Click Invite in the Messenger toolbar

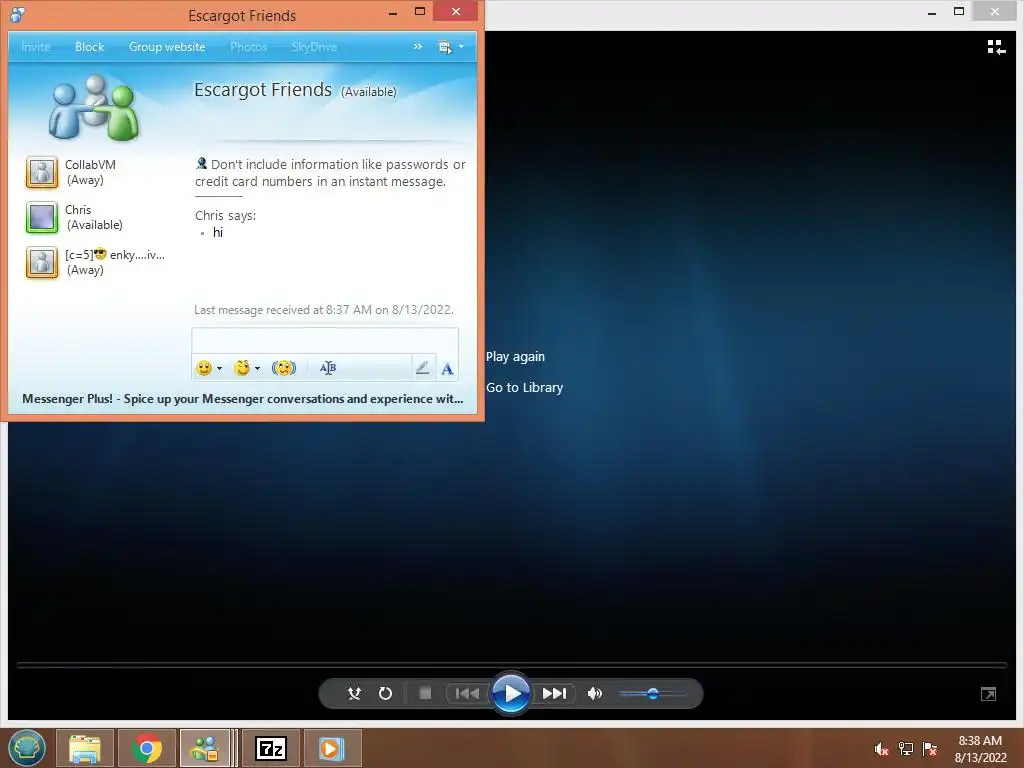pos(35,47)
